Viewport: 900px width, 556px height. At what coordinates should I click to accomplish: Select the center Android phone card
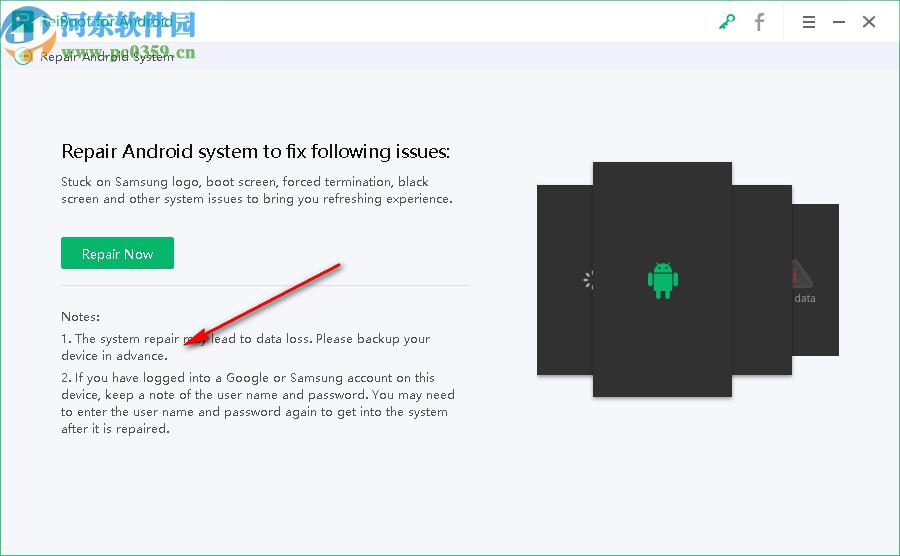[x=662, y=279]
